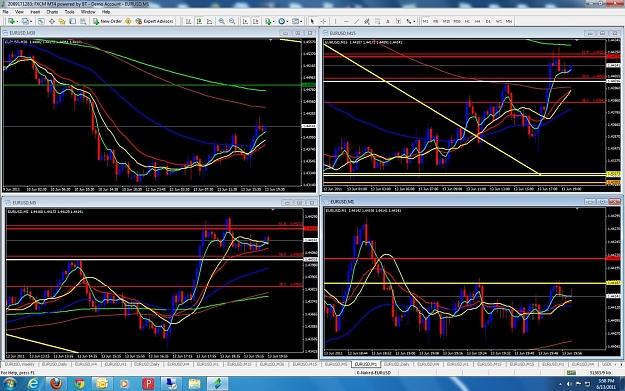Viewport: 625px width, 391px height.
Task: Switch chart to bar chart type
Action: pyautogui.click(x=188, y=21)
